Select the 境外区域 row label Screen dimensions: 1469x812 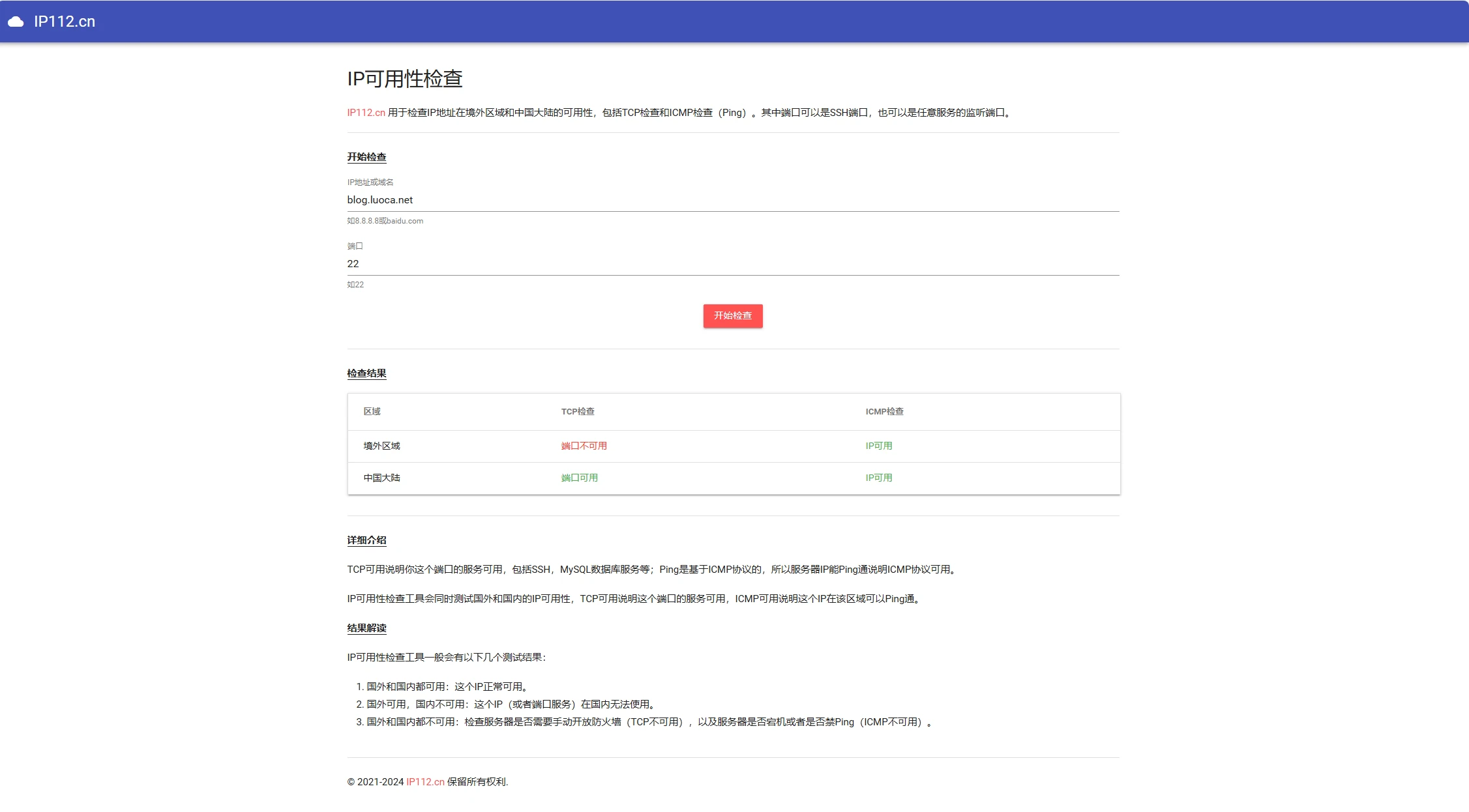tap(381, 446)
